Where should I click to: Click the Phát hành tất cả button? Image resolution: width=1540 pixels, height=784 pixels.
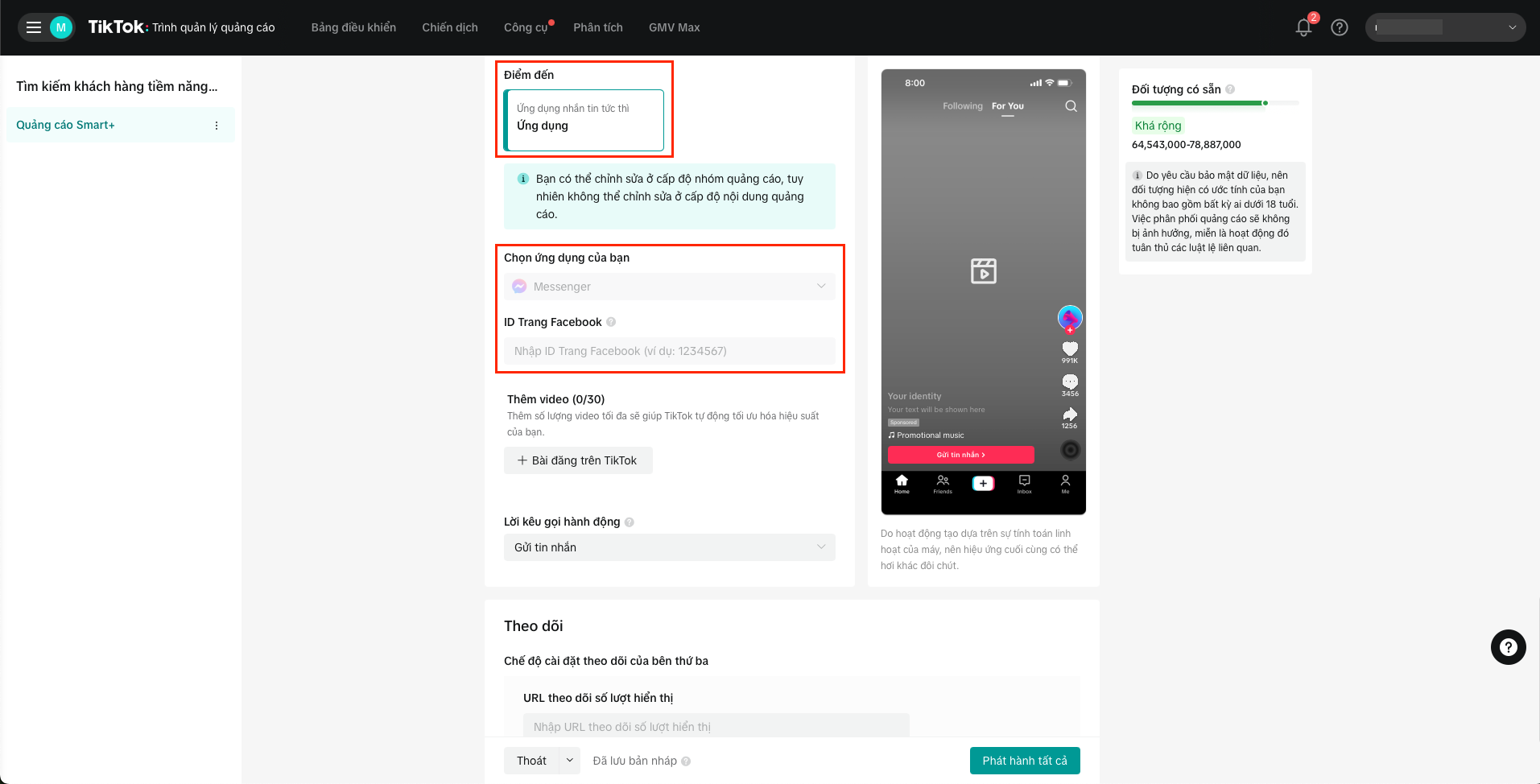(x=1024, y=761)
